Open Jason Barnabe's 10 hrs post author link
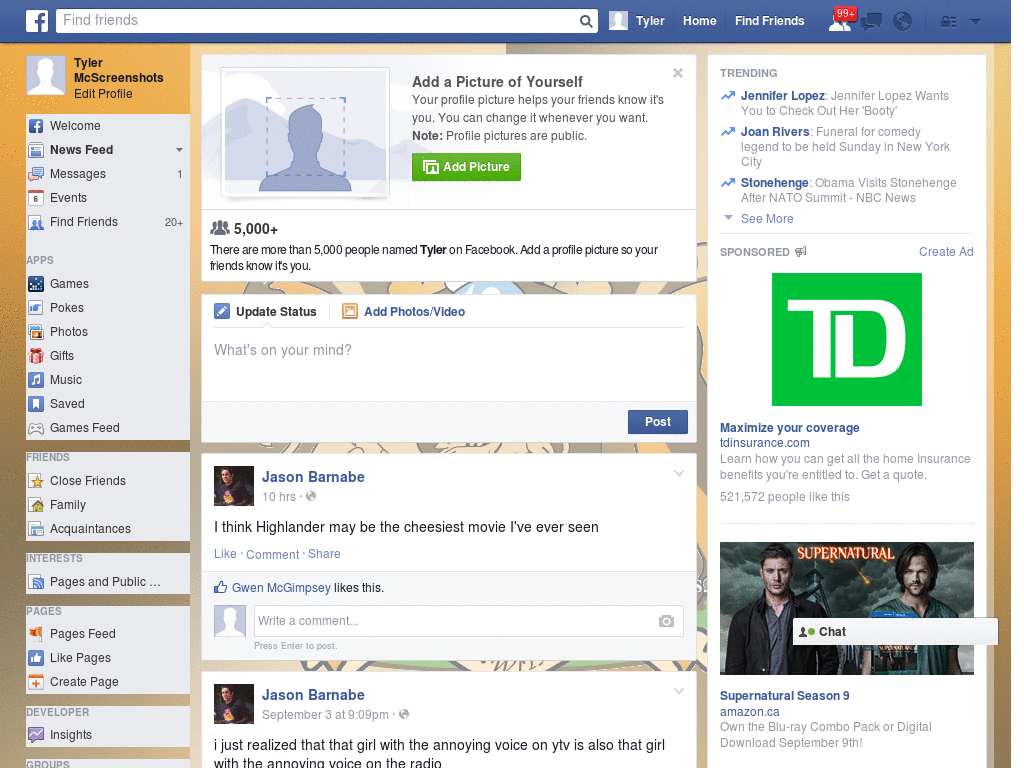Image resolution: width=1024 pixels, height=768 pixels. tap(313, 477)
